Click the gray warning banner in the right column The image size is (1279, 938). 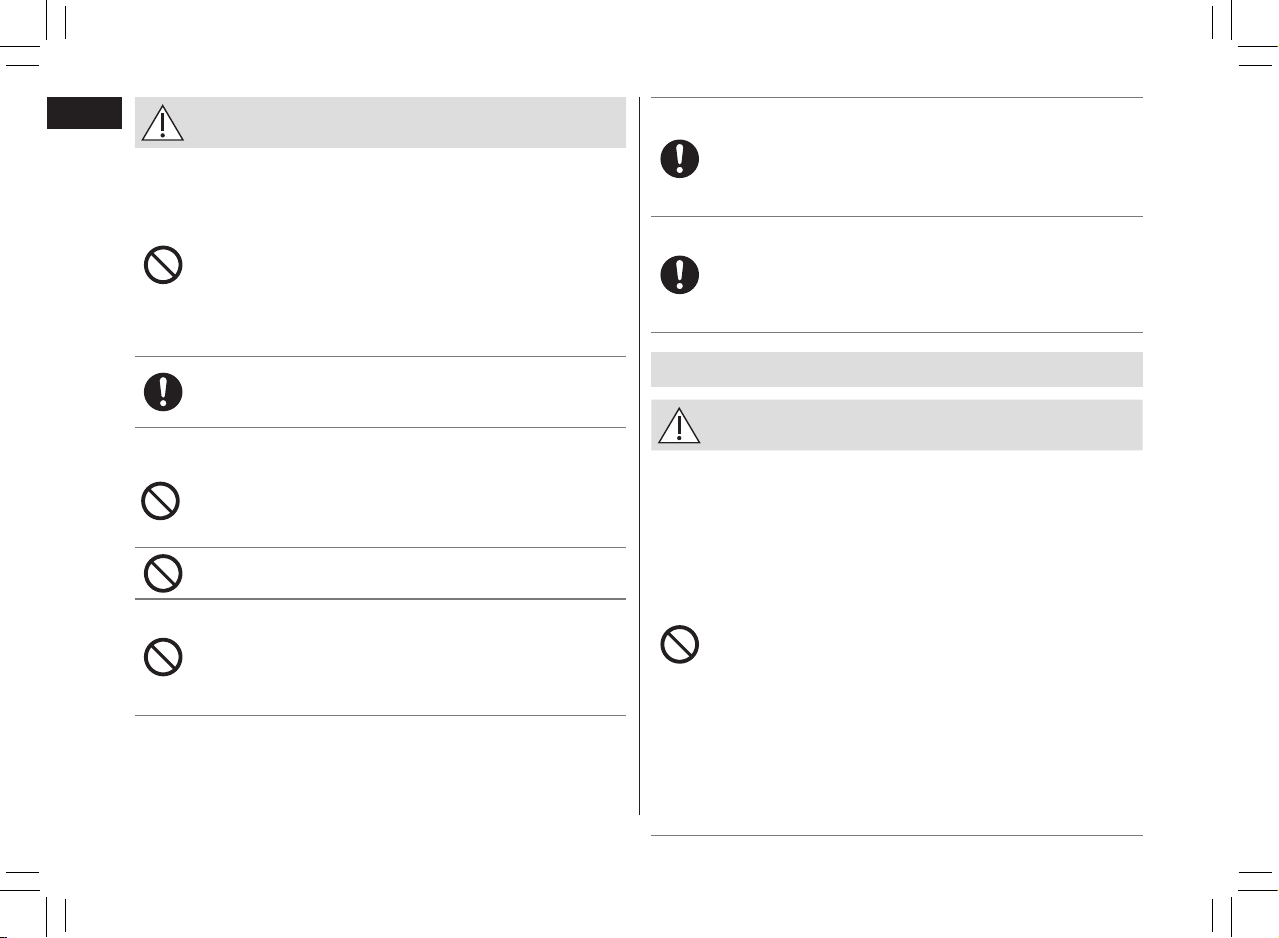(896, 425)
